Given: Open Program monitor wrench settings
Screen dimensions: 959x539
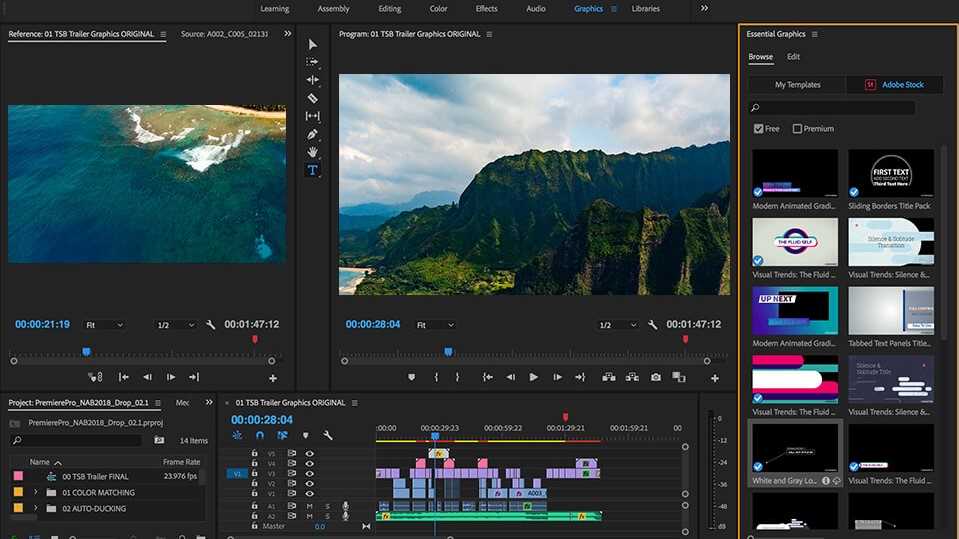Looking at the screenshot, I should coord(653,325).
